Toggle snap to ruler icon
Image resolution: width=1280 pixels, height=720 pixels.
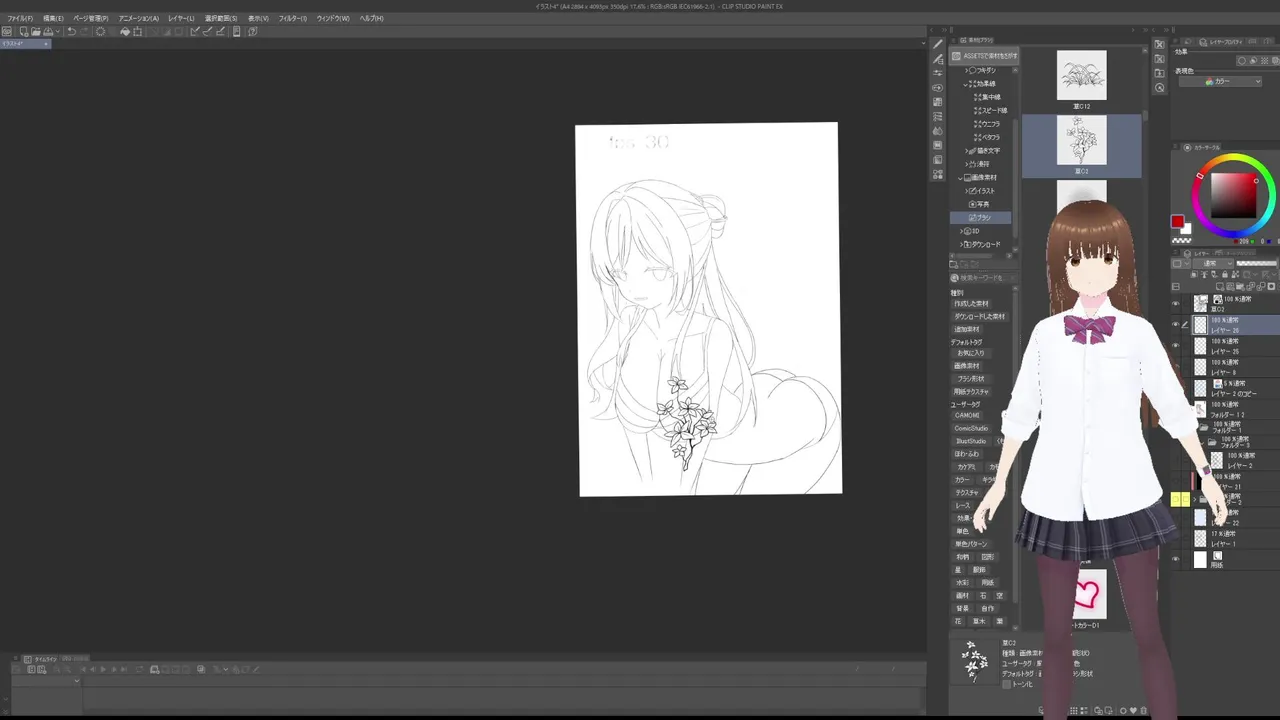pyautogui.click(x=196, y=32)
